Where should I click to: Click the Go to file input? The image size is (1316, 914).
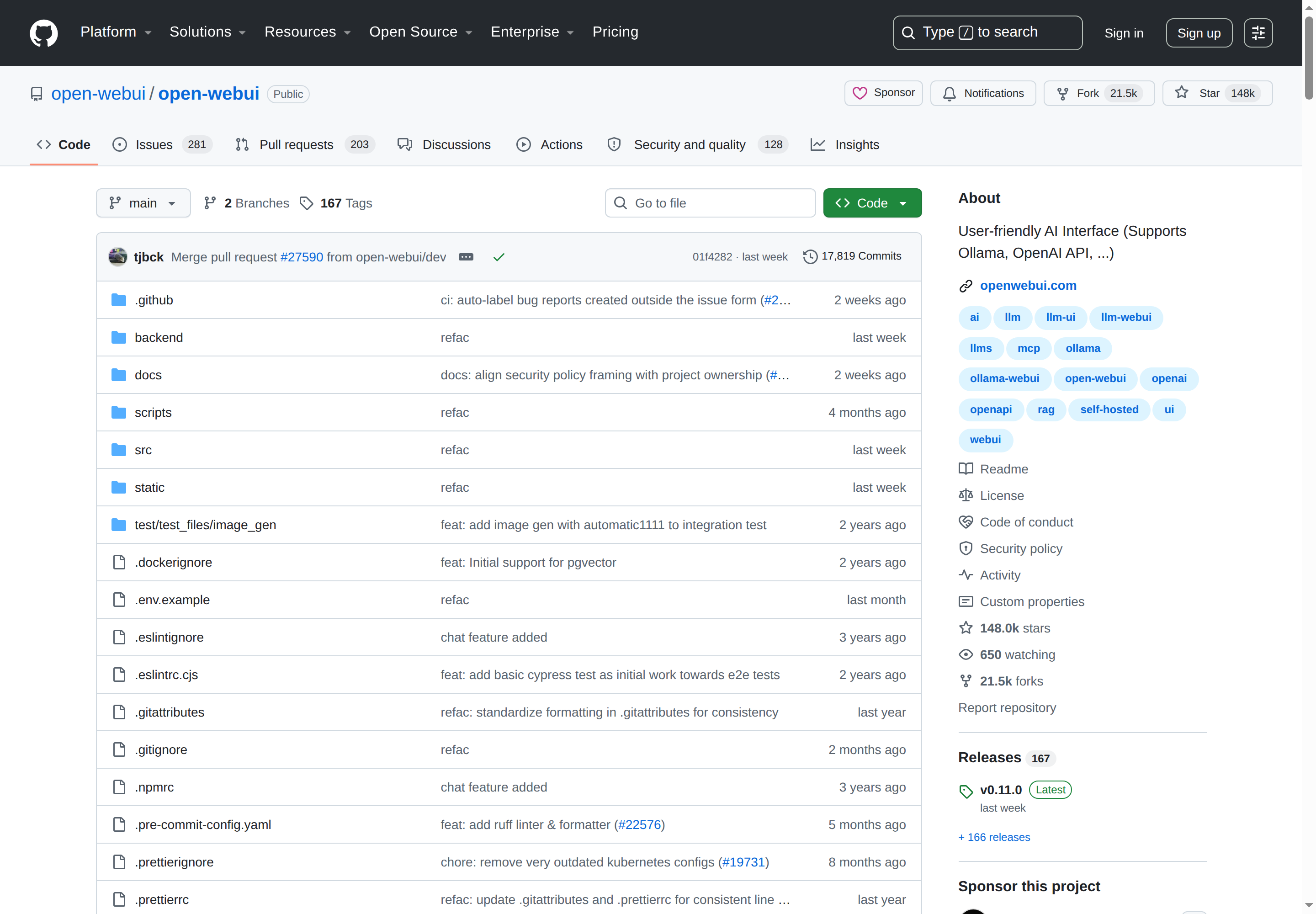pos(710,203)
